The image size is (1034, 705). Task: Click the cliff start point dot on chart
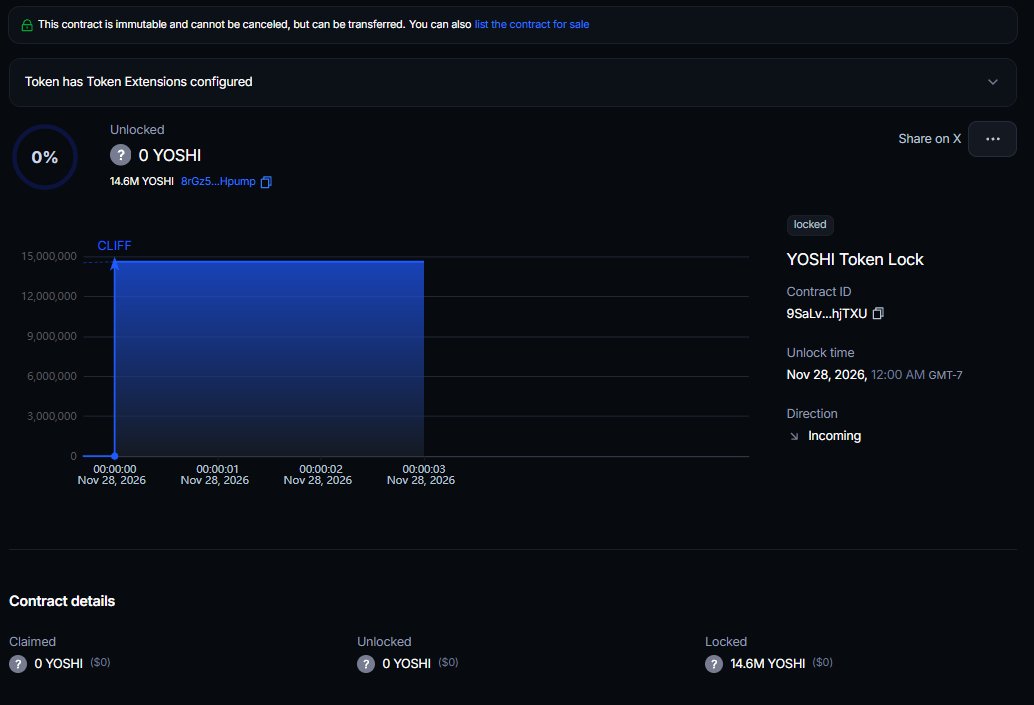coord(115,456)
